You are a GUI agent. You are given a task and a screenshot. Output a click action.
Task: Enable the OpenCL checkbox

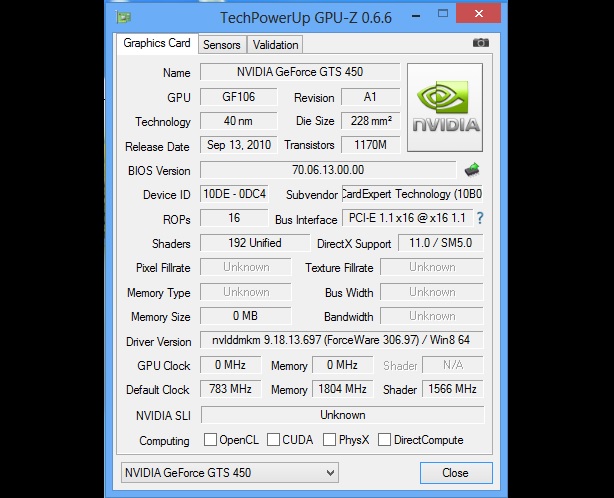[x=210, y=439]
